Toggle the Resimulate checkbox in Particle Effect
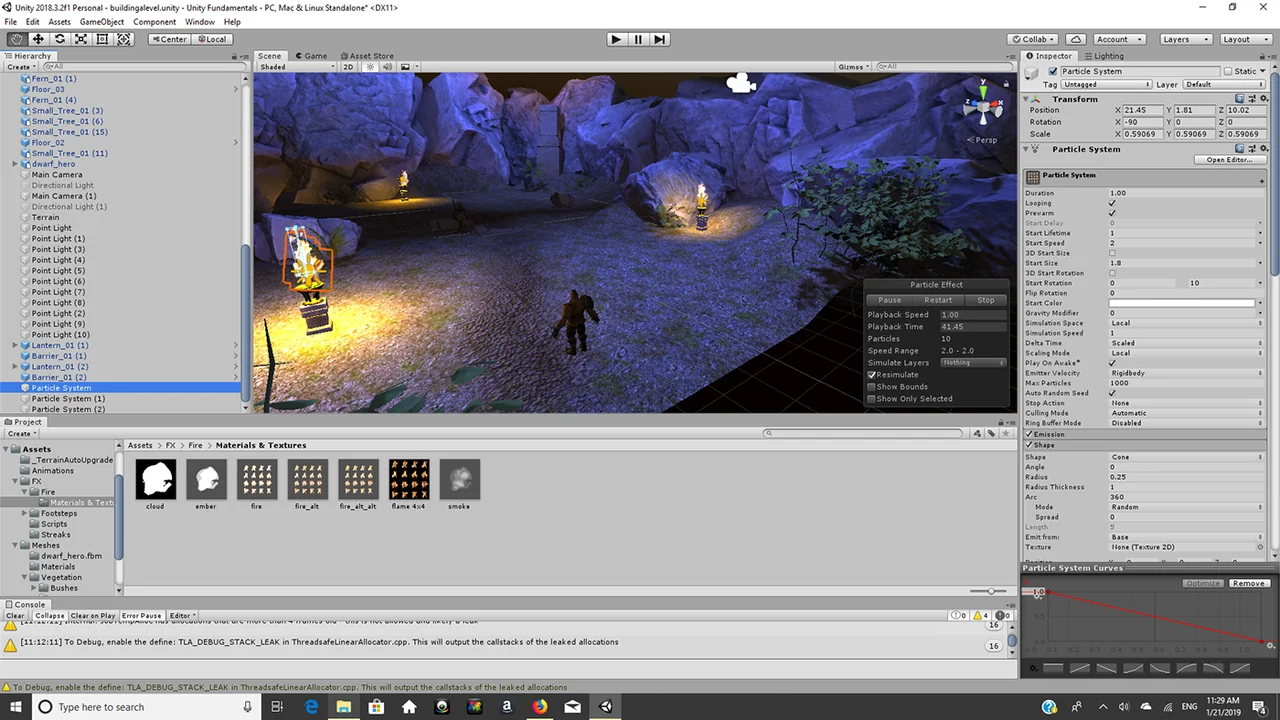 (x=872, y=375)
